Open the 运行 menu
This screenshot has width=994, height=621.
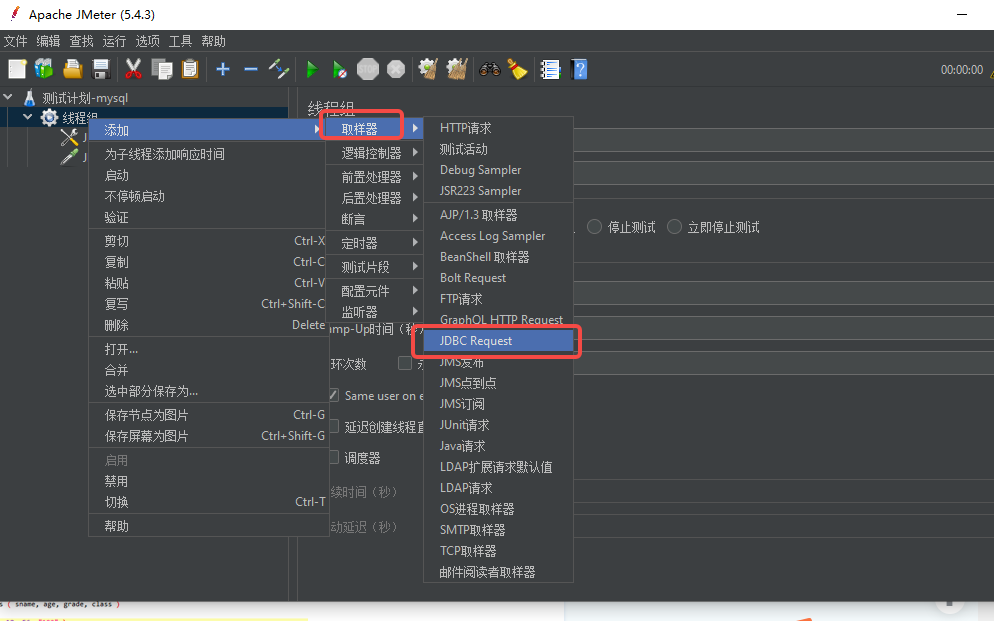[114, 41]
